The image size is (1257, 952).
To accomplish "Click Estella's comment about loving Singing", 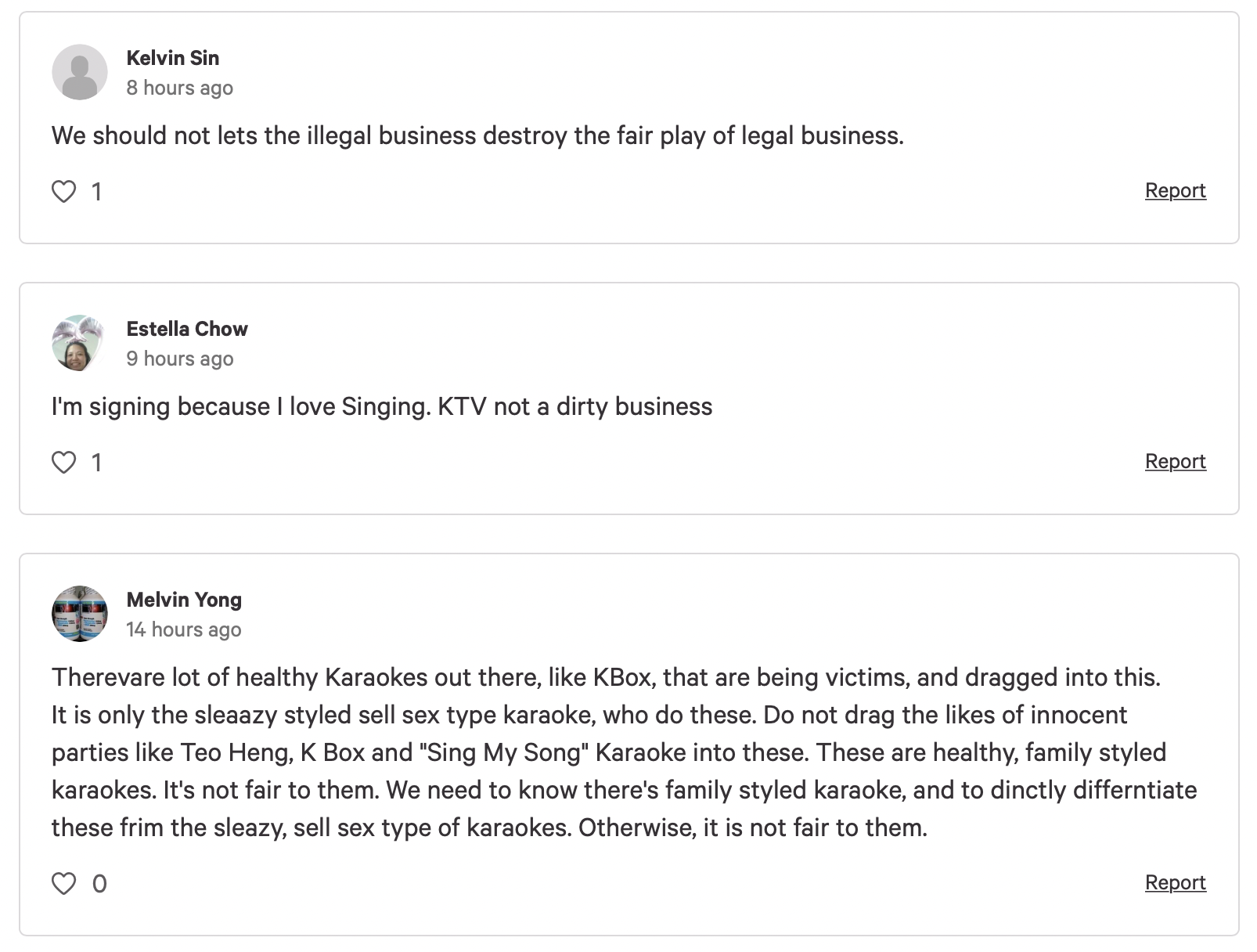I will click(x=382, y=407).
